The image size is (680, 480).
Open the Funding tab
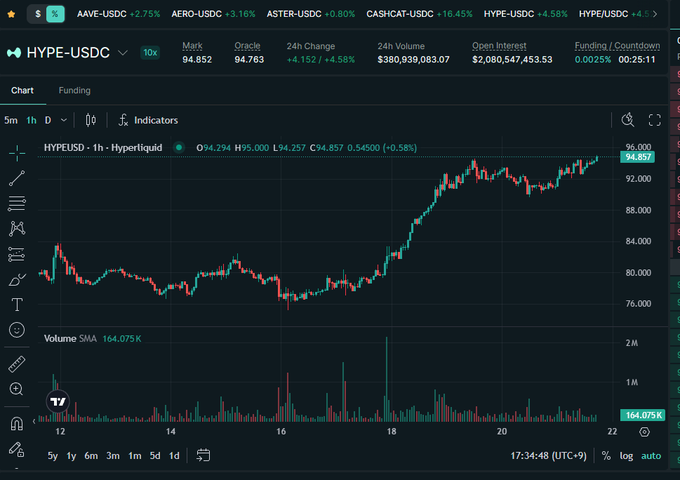(75, 90)
